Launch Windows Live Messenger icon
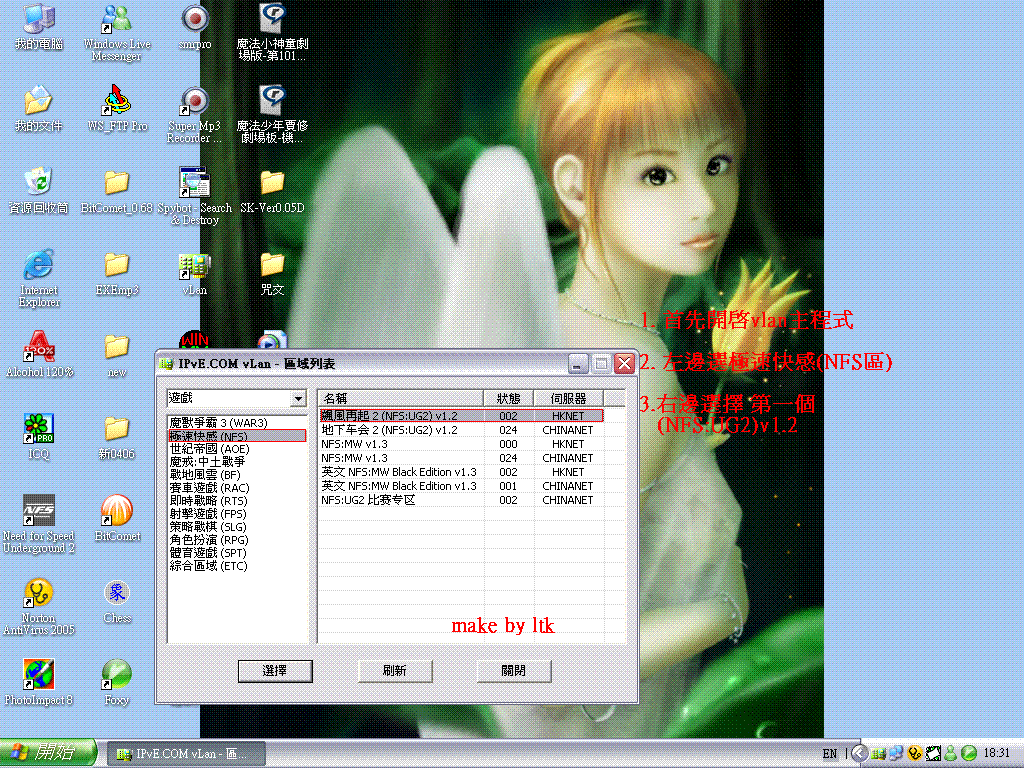 117,20
